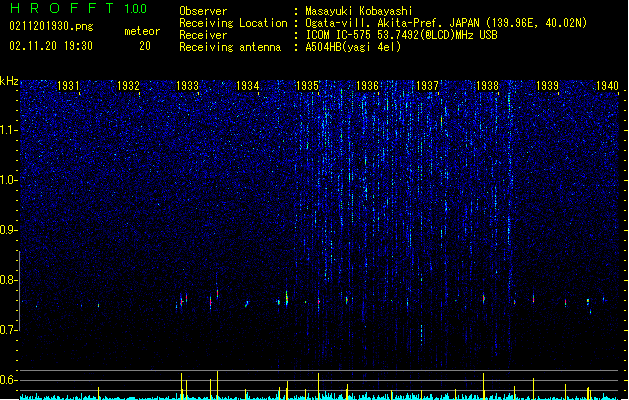Click the Receiver label
This screenshot has height=400, width=629.
pos(203,35)
